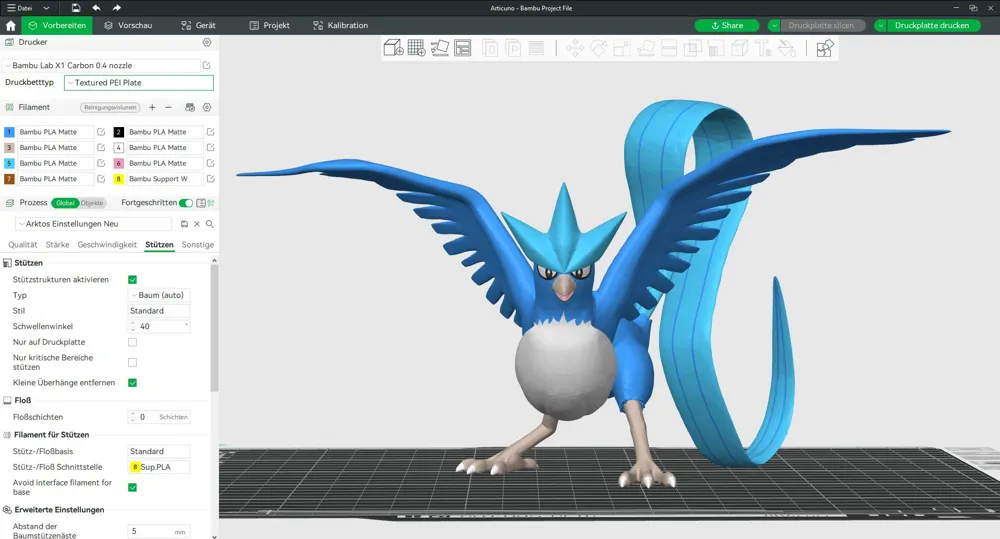Toggle the Fortgeschritten switch
Image resolution: width=1000 pixels, height=539 pixels.
pyautogui.click(x=186, y=203)
